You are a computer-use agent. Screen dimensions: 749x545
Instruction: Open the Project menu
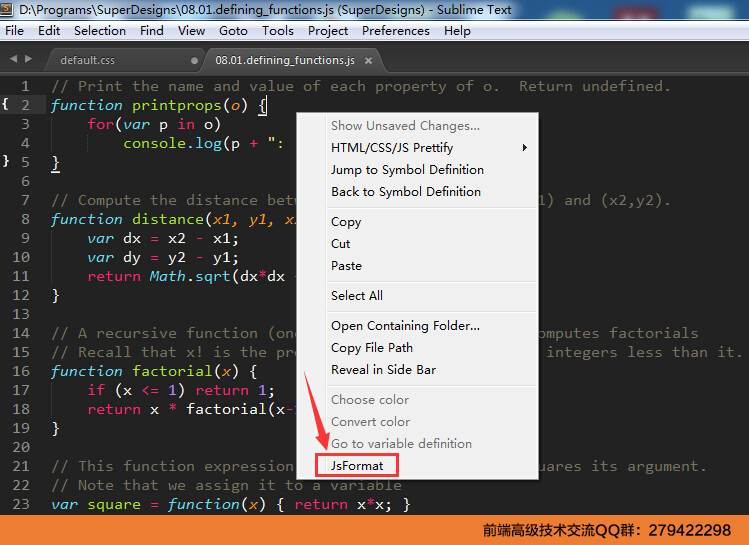click(x=328, y=31)
